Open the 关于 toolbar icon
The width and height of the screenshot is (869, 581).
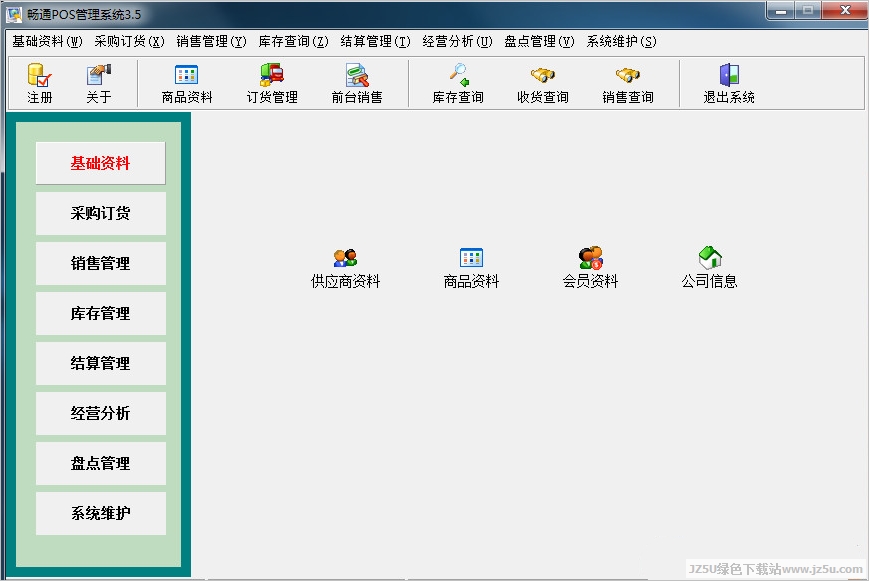click(99, 83)
